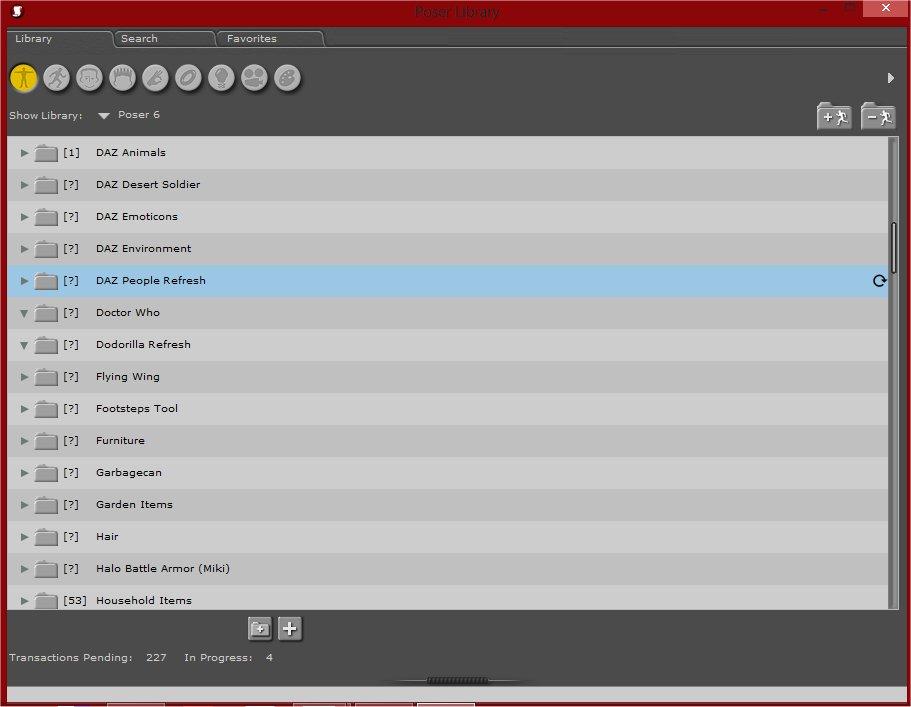This screenshot has height=707, width=911.
Task: Switch to the Favorites tab
Action: 270,39
